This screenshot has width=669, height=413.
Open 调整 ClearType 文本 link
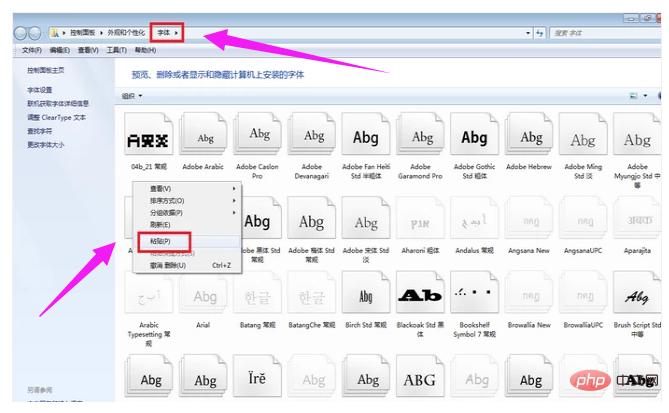coord(56,117)
